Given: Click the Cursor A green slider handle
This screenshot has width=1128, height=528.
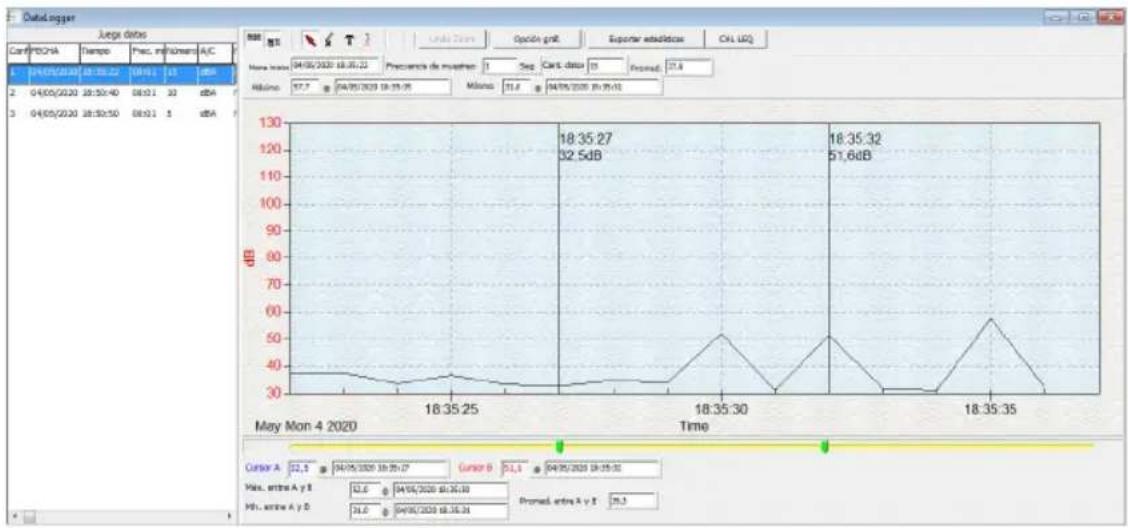Looking at the screenshot, I should pyautogui.click(x=560, y=446).
